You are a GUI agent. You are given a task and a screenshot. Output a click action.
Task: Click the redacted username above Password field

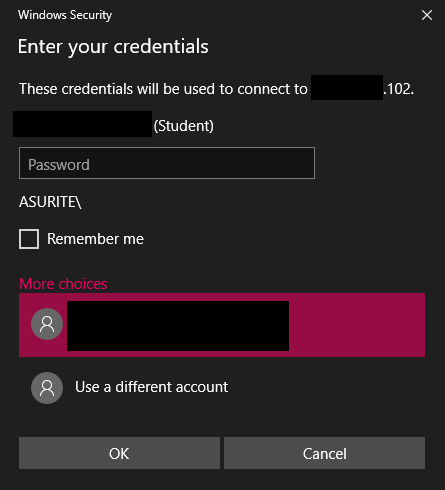[x=83, y=124]
